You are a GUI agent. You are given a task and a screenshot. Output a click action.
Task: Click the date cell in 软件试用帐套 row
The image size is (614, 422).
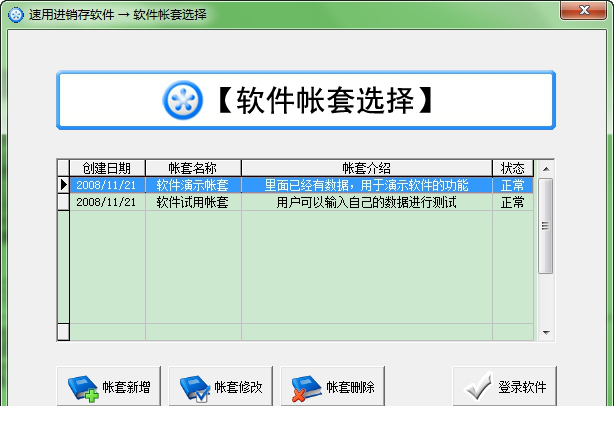coord(107,202)
